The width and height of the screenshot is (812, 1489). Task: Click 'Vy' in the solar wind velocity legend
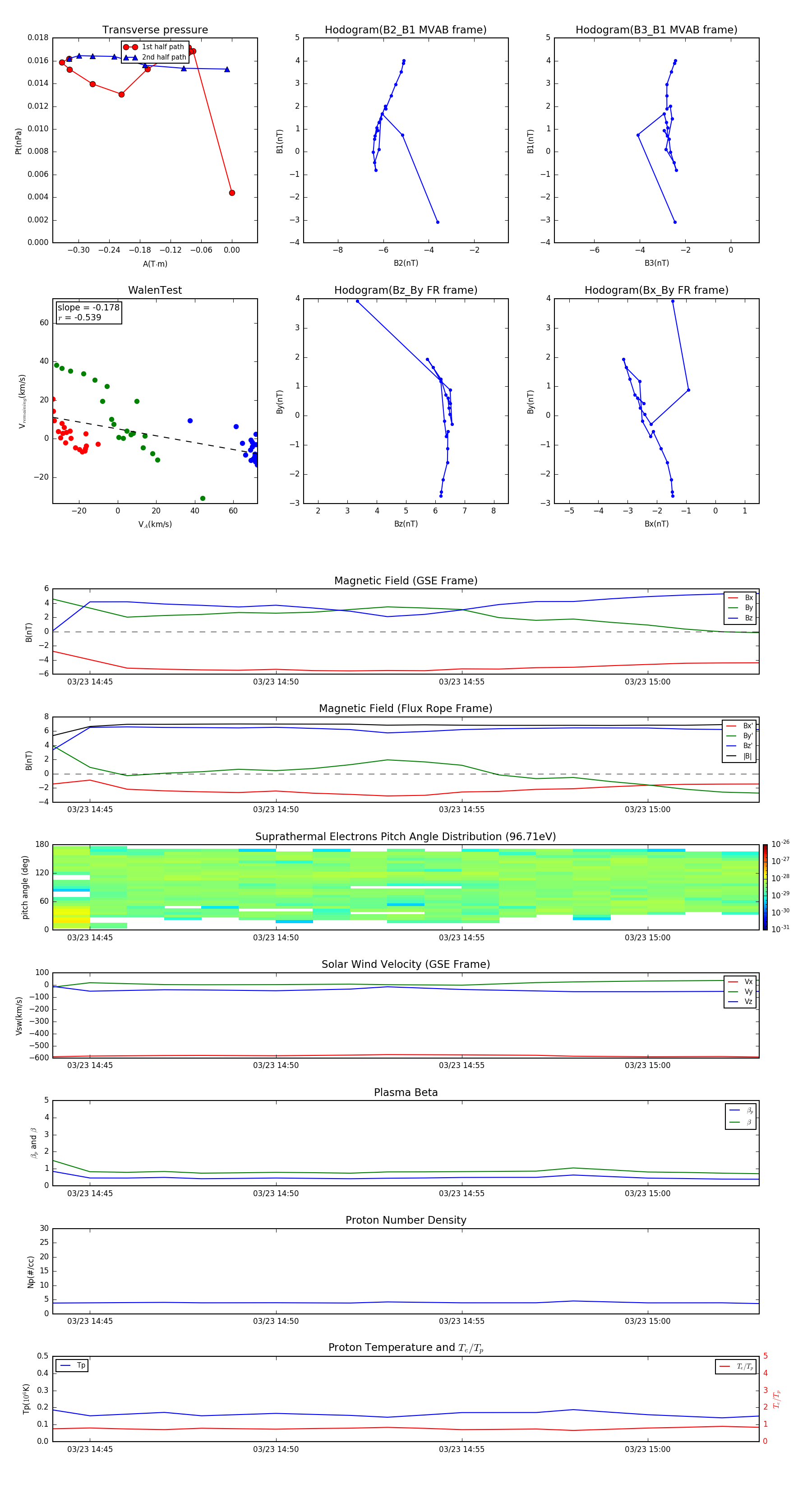(748, 992)
